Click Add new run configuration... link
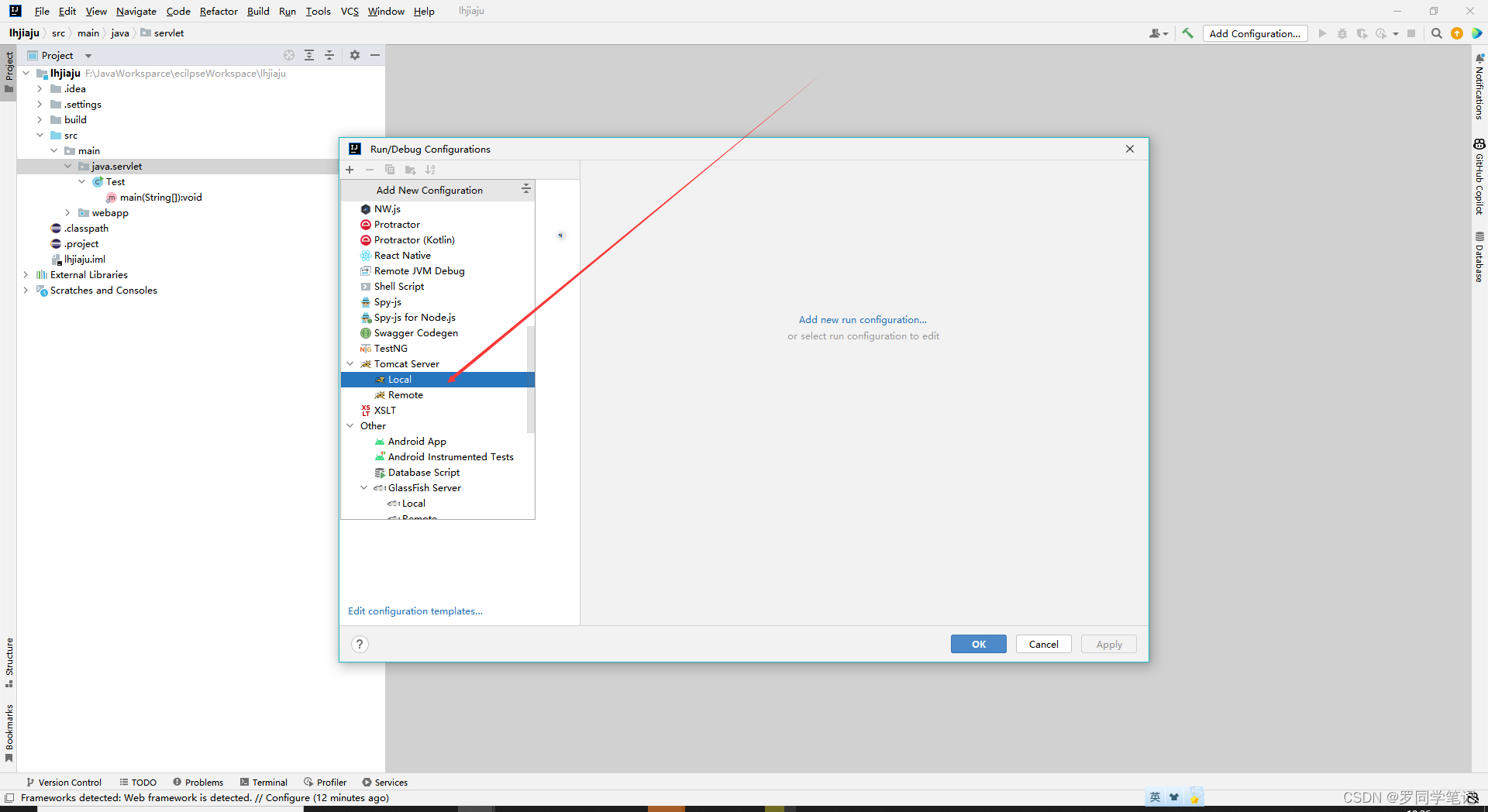The image size is (1488, 812). click(x=863, y=319)
